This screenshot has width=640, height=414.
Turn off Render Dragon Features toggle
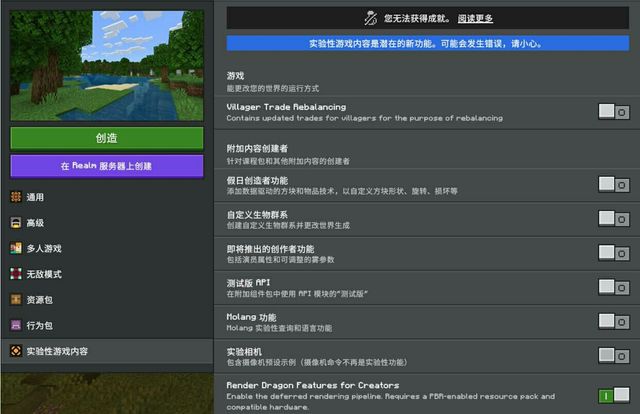coord(613,396)
